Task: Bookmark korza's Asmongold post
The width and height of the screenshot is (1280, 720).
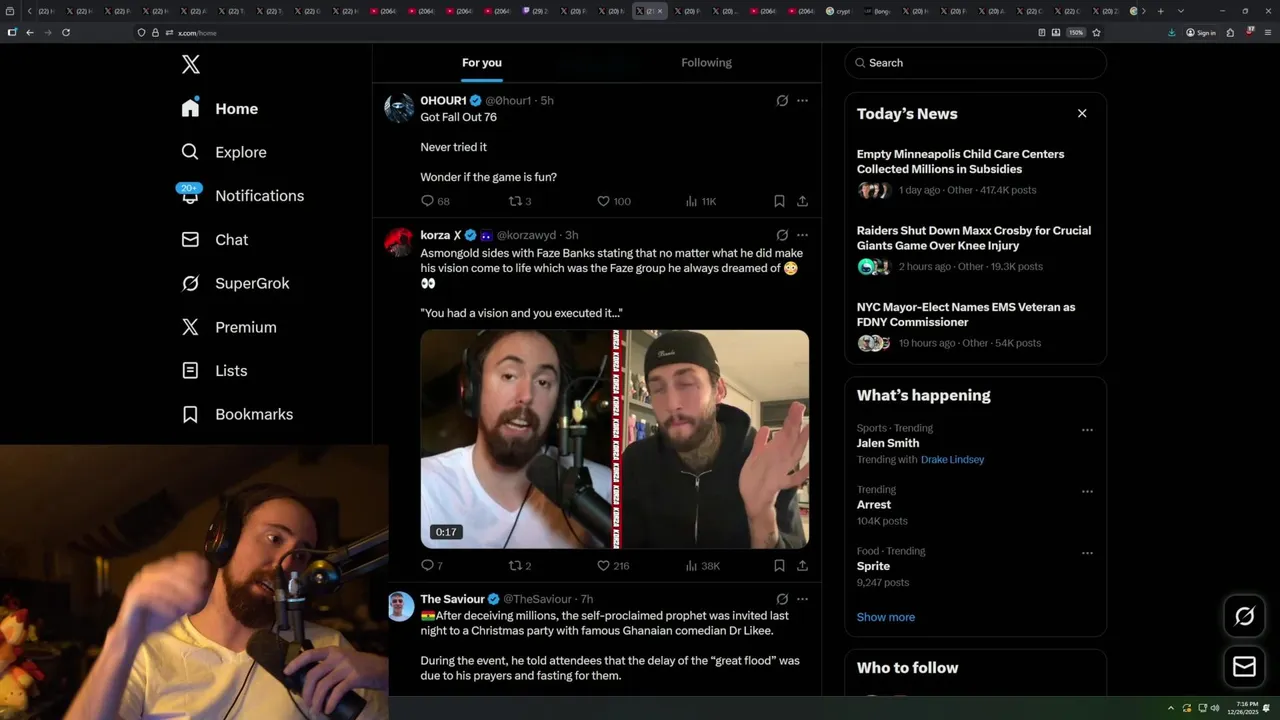Action: [x=779, y=566]
